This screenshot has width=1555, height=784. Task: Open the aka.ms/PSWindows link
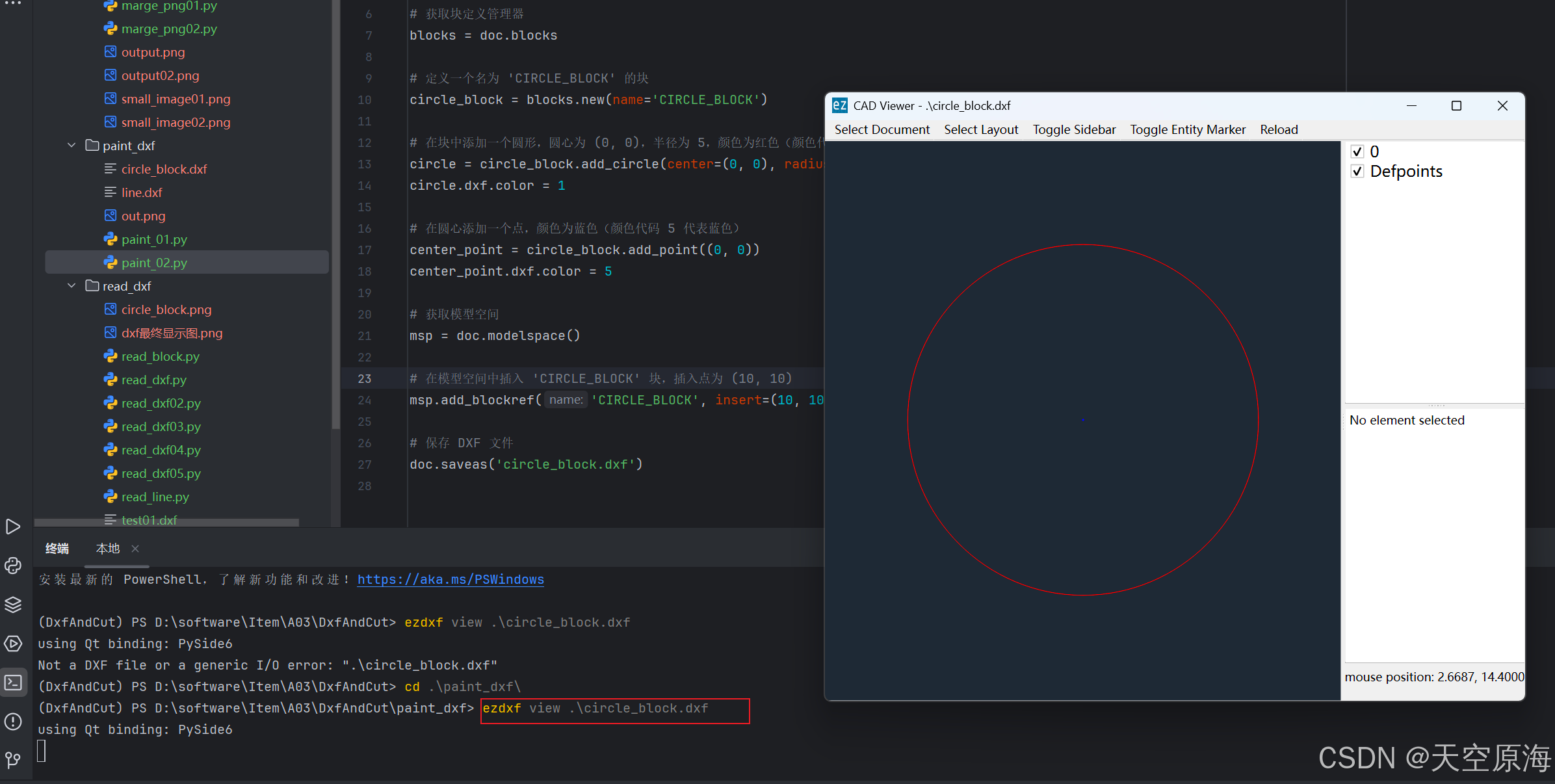(x=451, y=579)
